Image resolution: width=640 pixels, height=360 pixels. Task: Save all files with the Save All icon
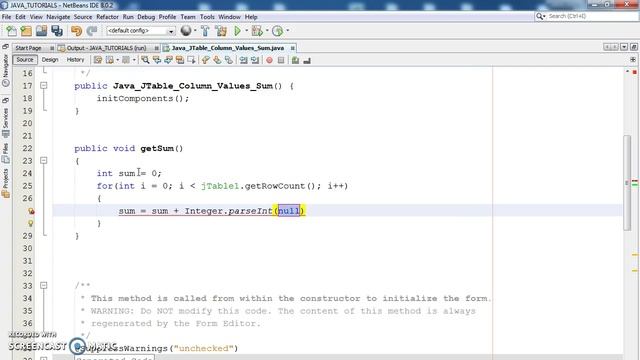(57, 31)
